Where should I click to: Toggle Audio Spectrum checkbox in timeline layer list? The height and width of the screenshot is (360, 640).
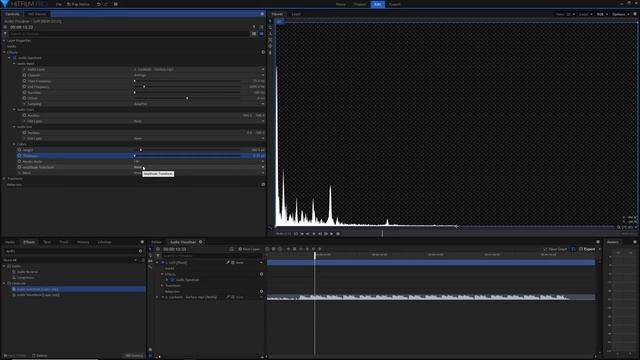click(x=172, y=280)
